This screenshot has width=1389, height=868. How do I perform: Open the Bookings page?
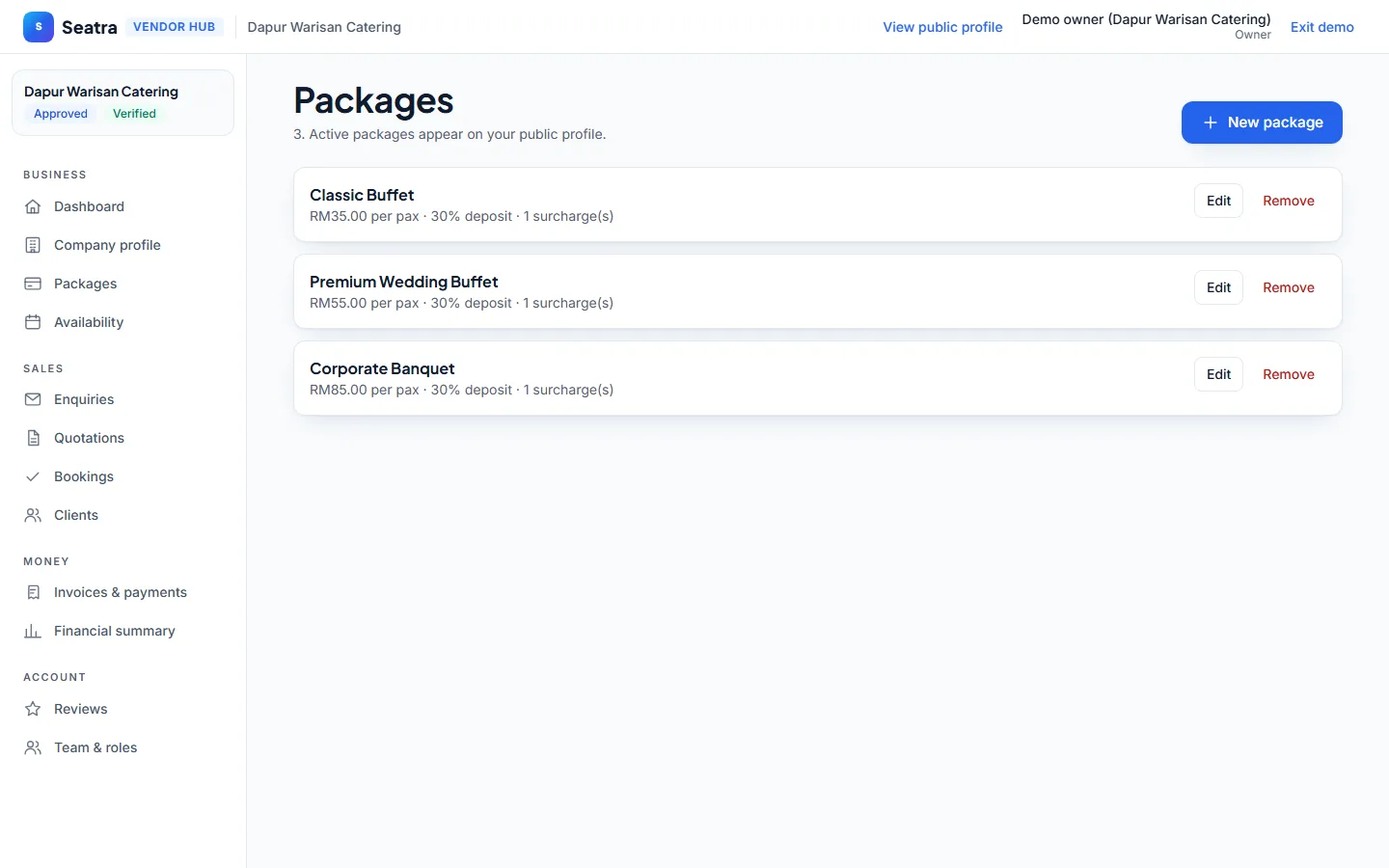click(x=123, y=476)
